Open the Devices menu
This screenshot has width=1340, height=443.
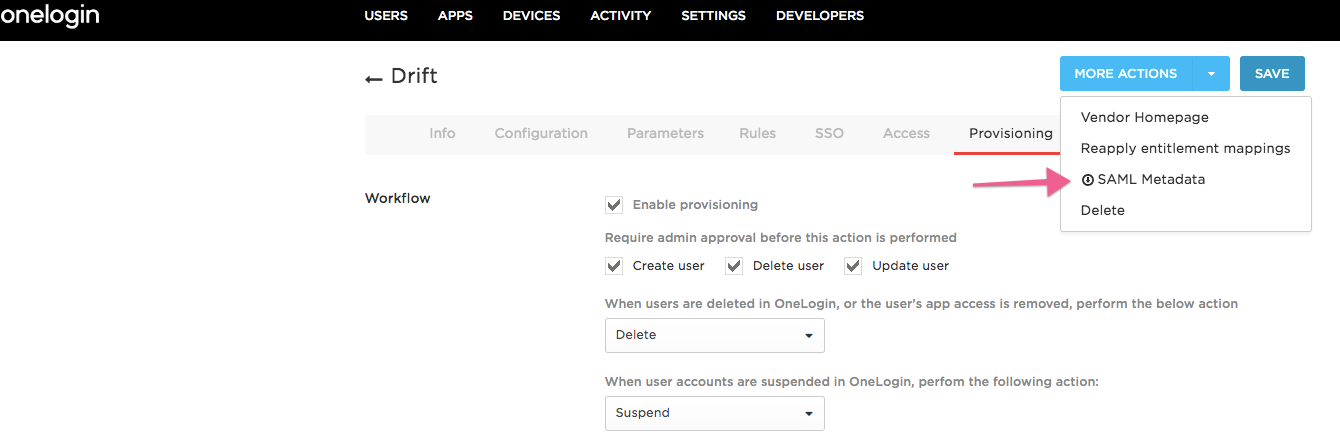click(531, 15)
